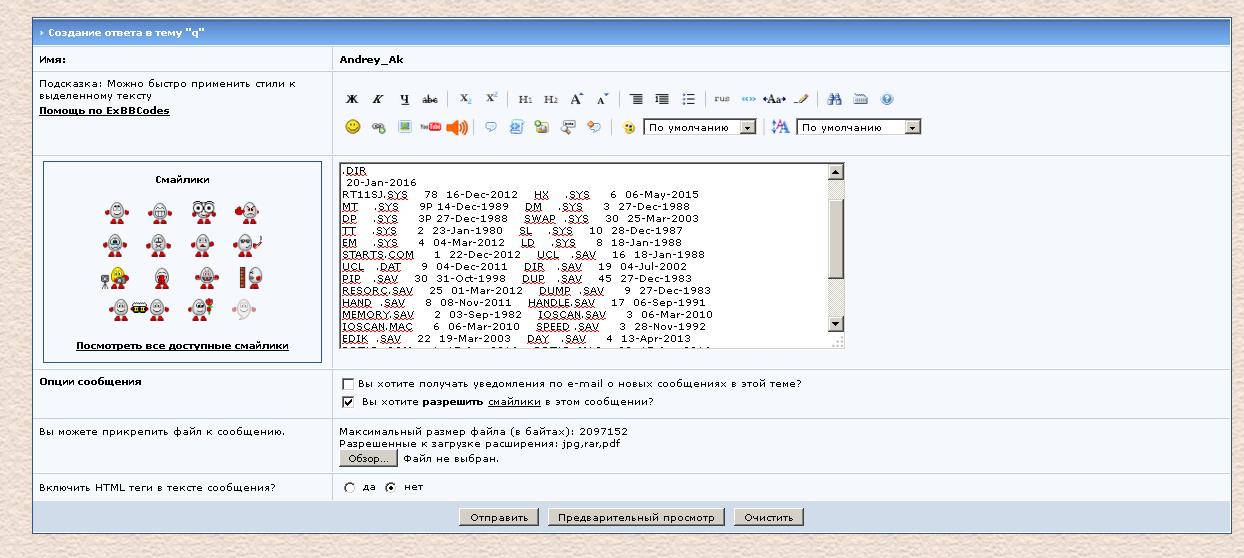Image resolution: width=1244 pixels, height=558 pixels.
Task: Click the "Предварительный просмотр" button
Action: point(637,517)
